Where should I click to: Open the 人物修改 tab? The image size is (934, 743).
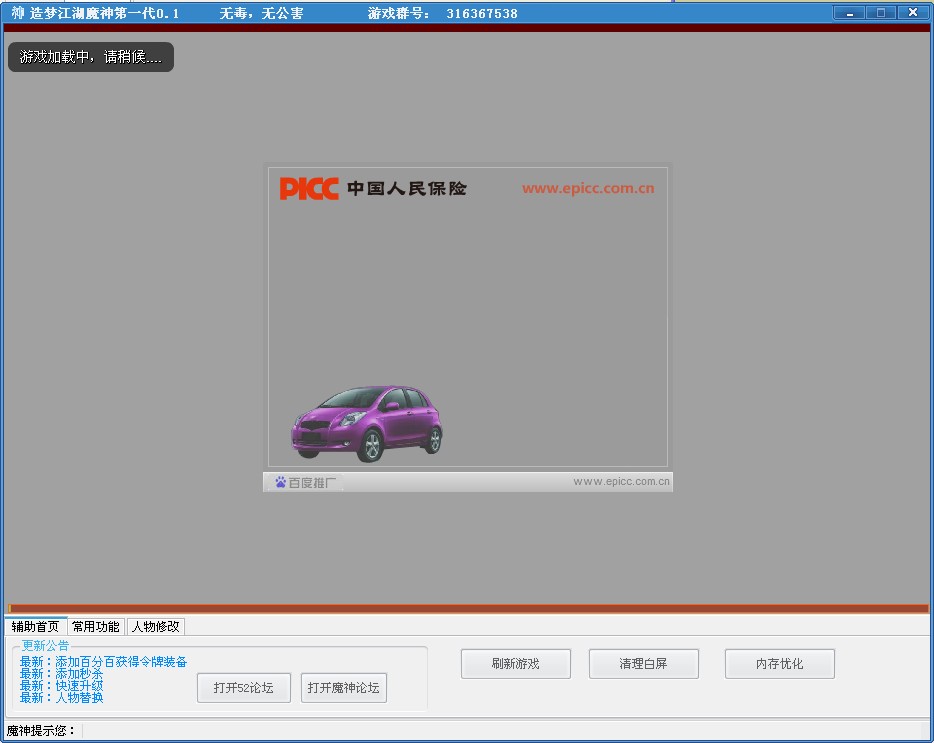click(155, 626)
